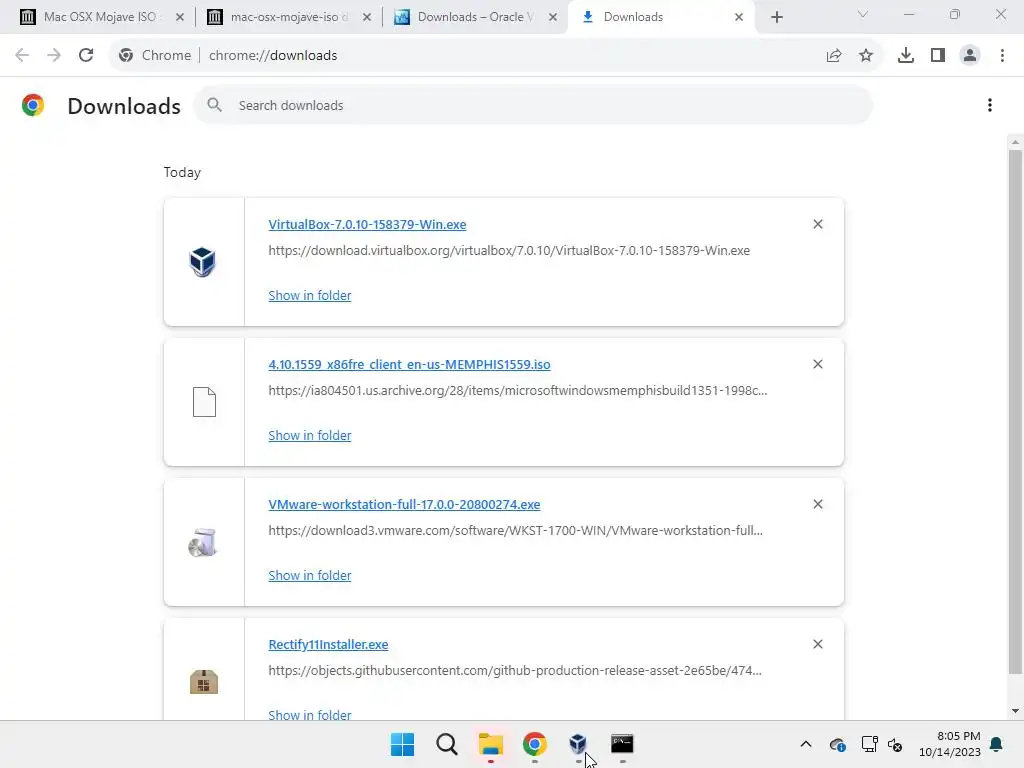Click the download.virtualbox.org source URL text
This screenshot has width=1024, height=768.
coord(509,250)
